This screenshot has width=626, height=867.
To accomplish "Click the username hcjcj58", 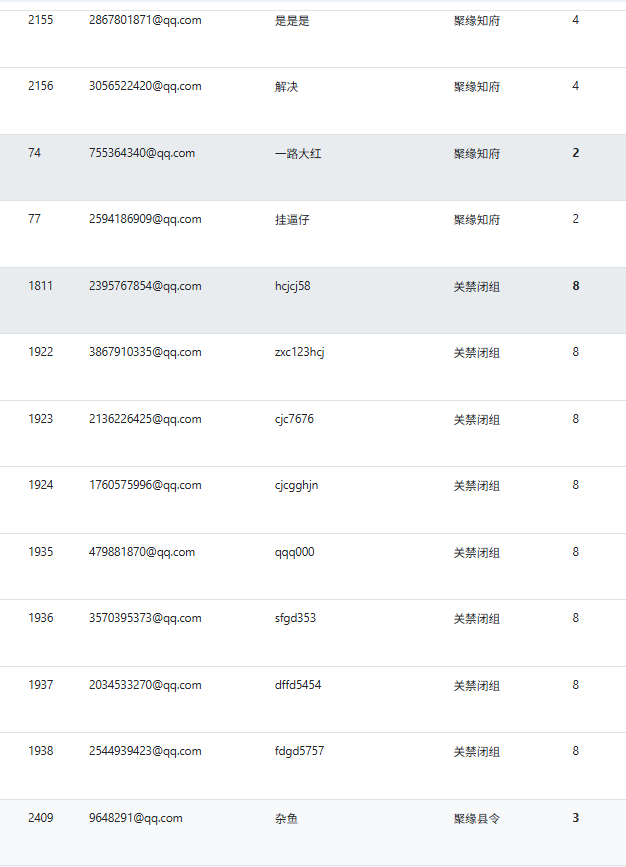I will pyautogui.click(x=292, y=286).
